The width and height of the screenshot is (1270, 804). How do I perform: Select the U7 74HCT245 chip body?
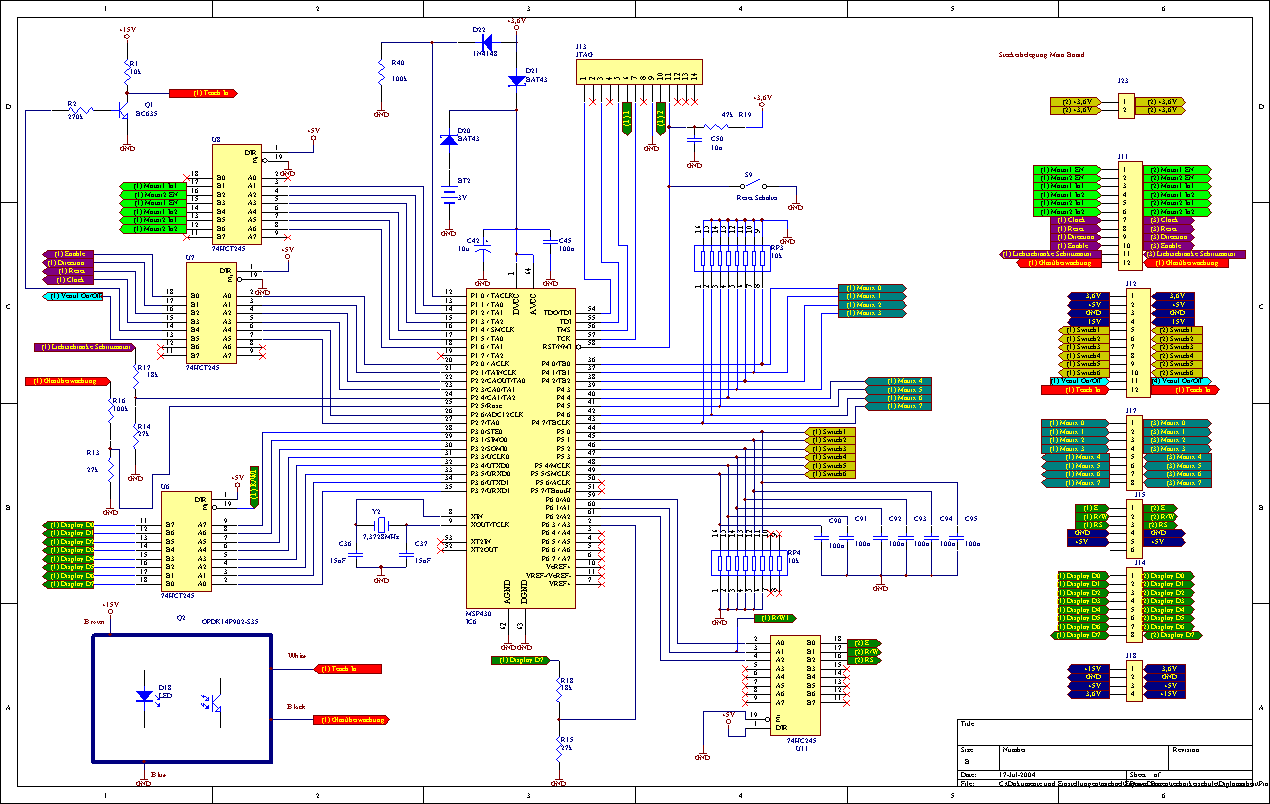pos(211,313)
